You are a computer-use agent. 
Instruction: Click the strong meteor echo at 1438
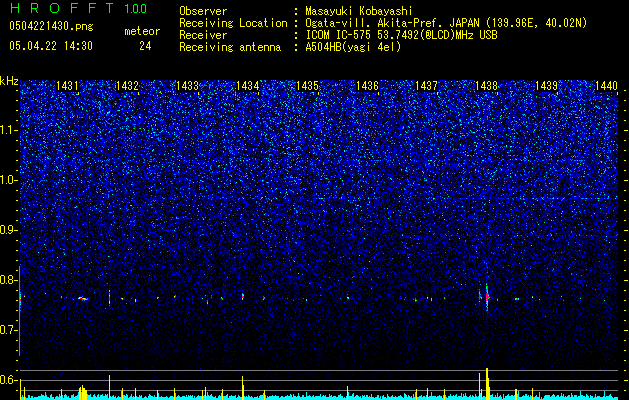click(x=487, y=297)
